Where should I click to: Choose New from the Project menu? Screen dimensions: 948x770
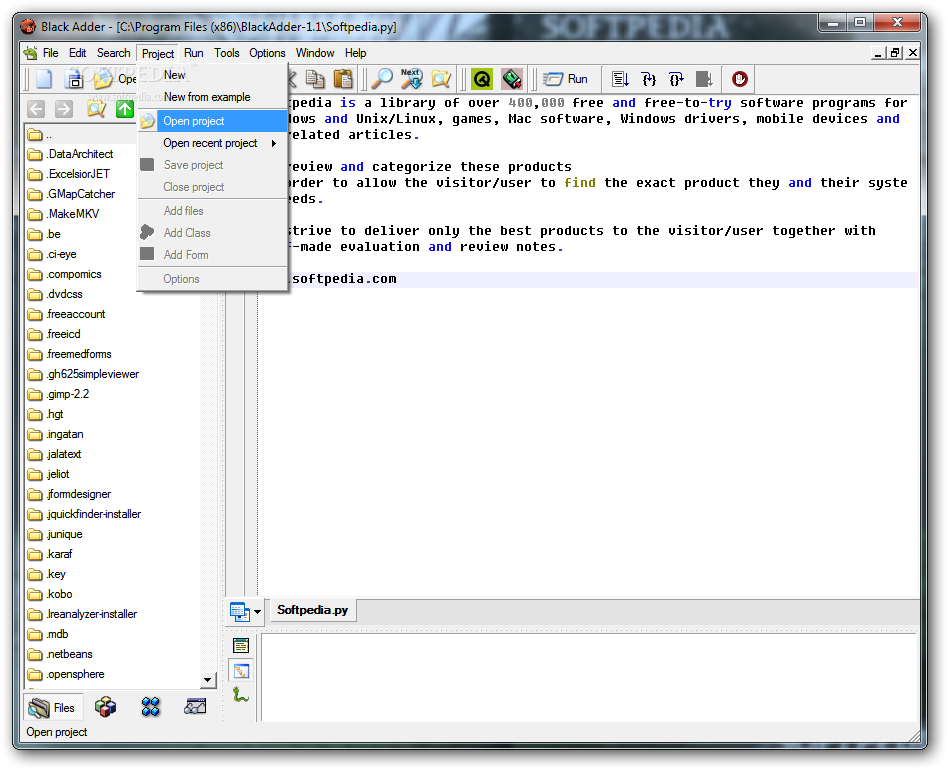(x=213, y=75)
